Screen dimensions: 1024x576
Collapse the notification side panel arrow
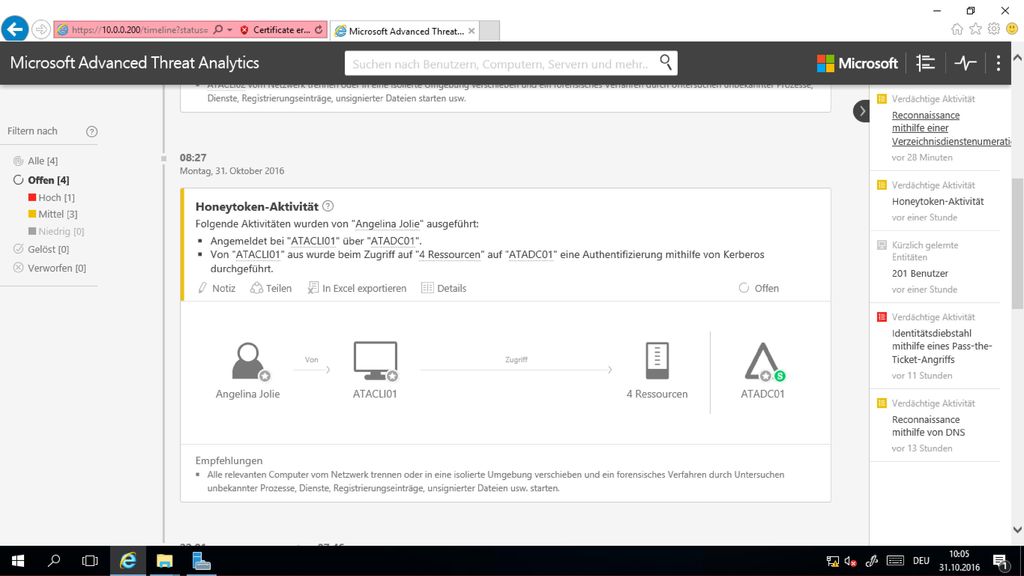point(861,111)
